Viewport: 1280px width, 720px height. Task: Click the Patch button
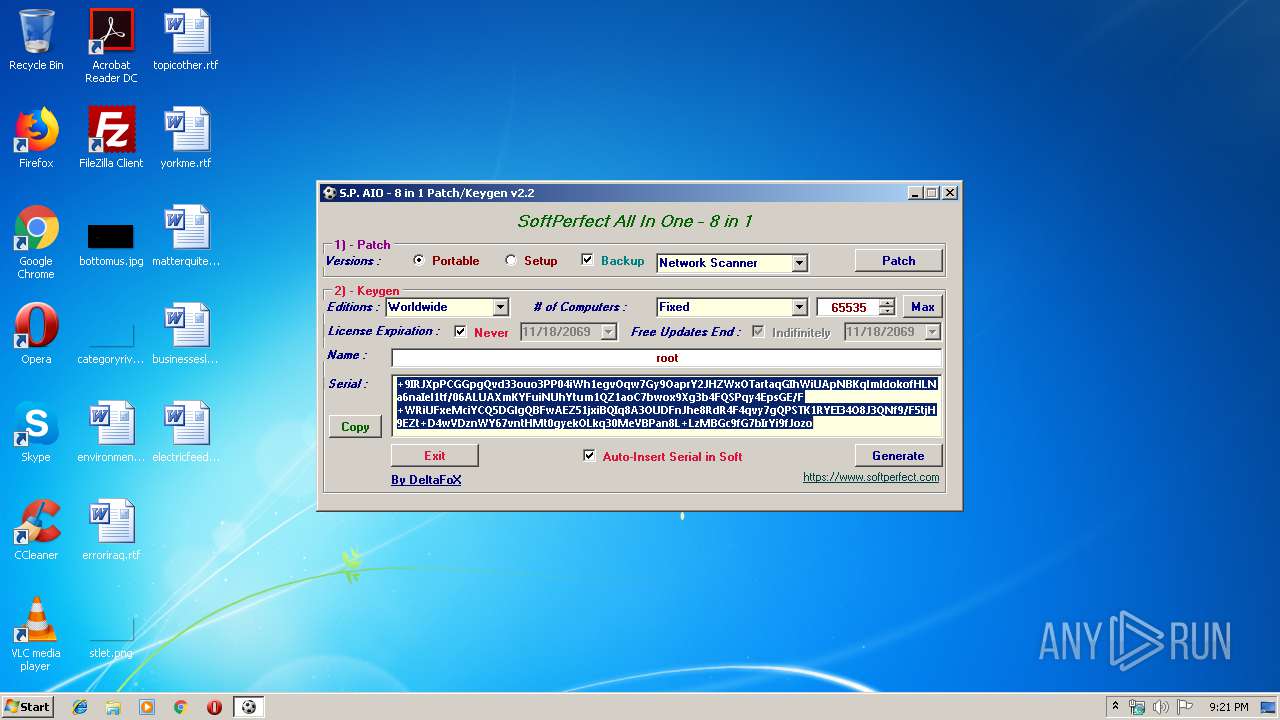[x=898, y=260]
